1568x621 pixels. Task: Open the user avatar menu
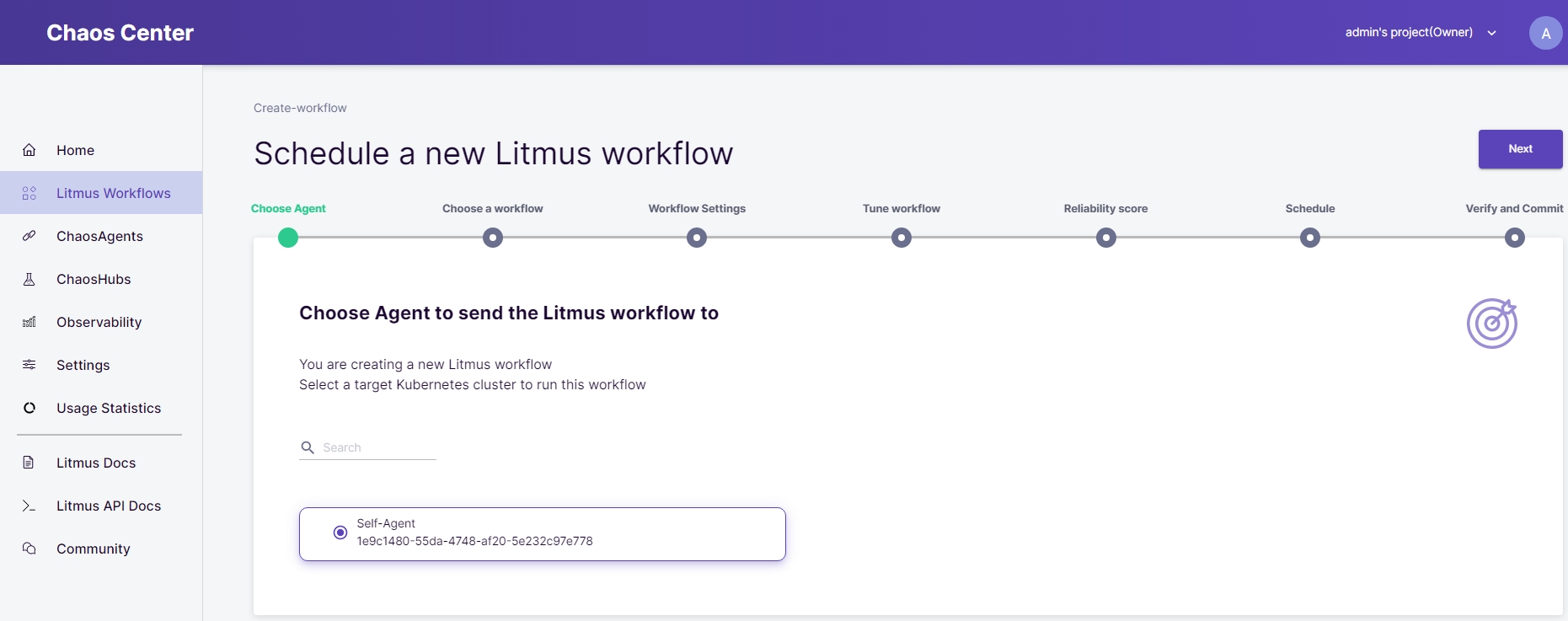tap(1545, 33)
